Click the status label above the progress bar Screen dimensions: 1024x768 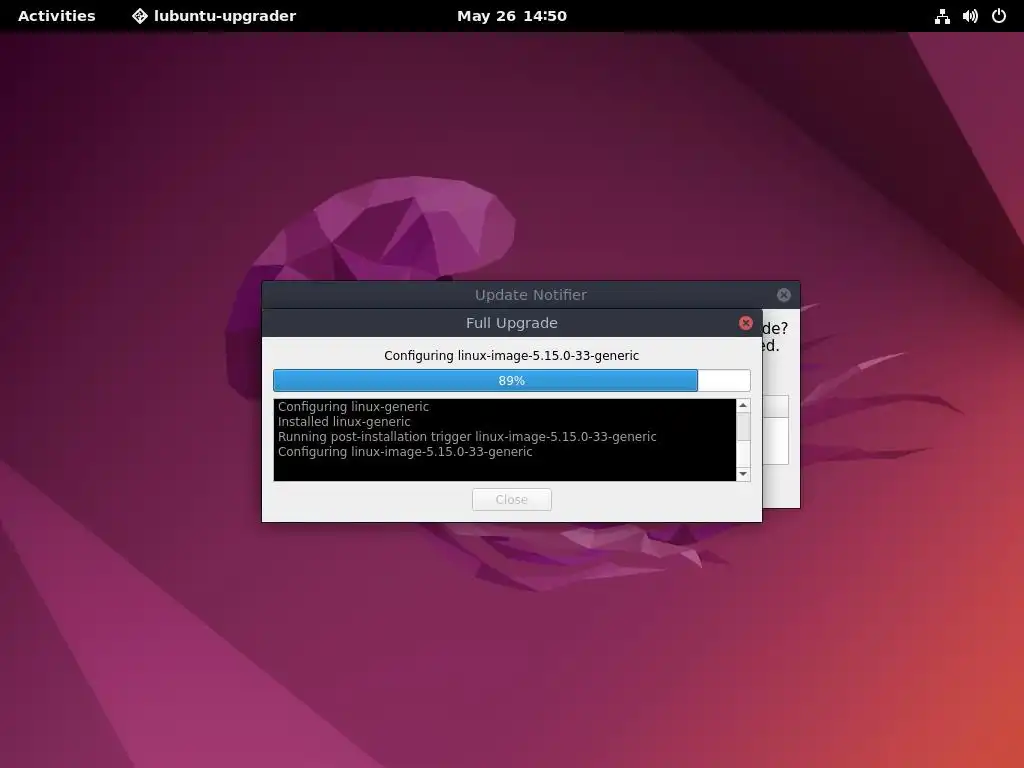pyautogui.click(x=511, y=356)
